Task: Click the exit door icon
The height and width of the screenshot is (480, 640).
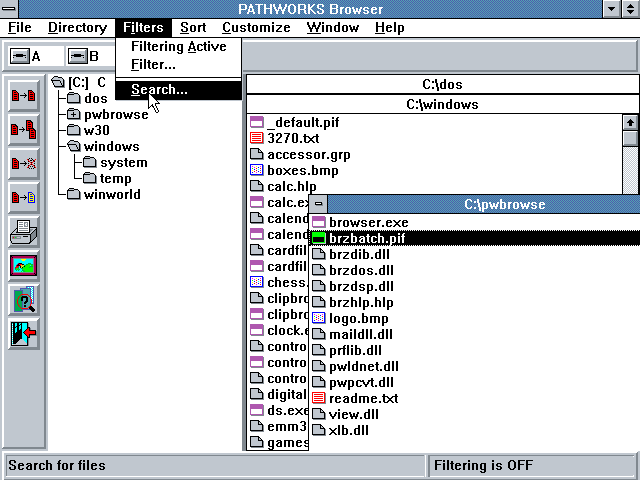Action: point(24,334)
